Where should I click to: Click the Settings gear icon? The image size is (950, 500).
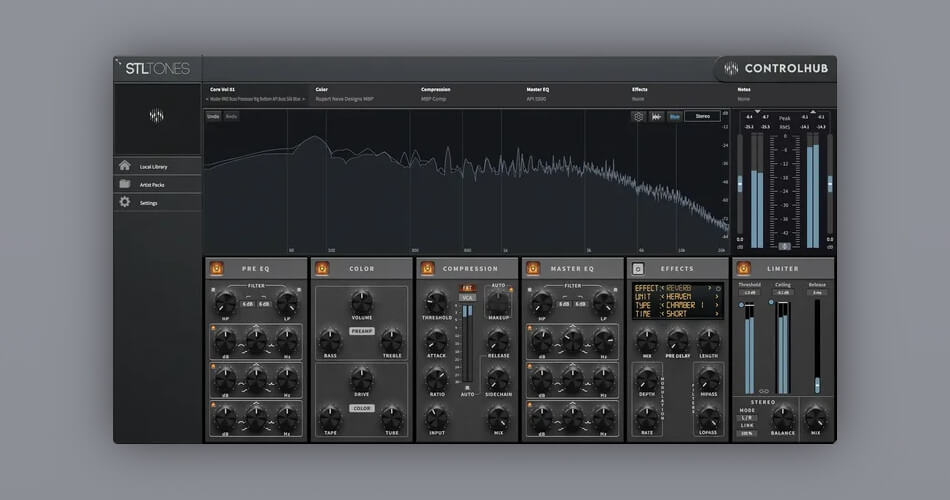[125, 202]
